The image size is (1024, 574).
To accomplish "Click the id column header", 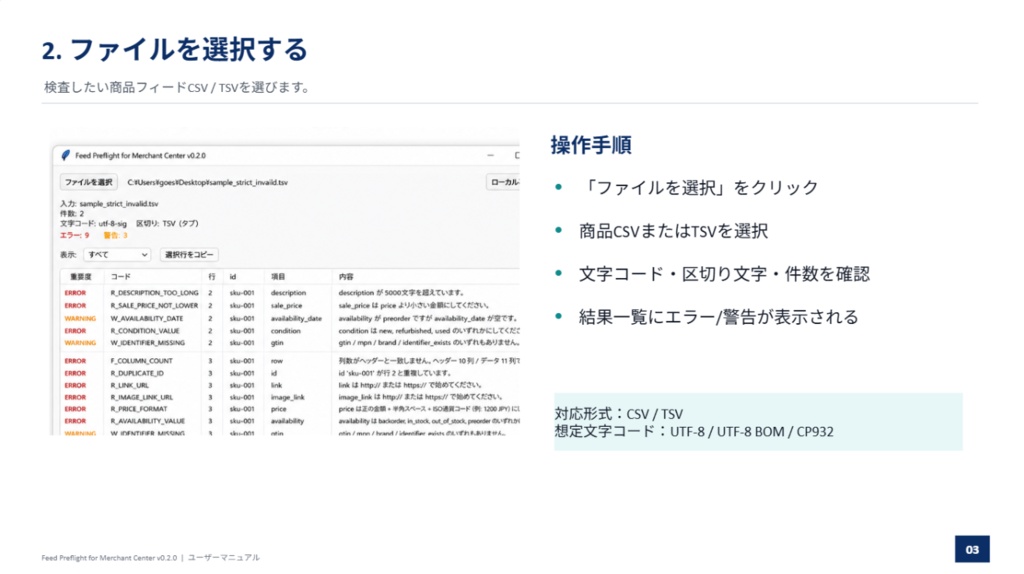I will (x=233, y=277).
